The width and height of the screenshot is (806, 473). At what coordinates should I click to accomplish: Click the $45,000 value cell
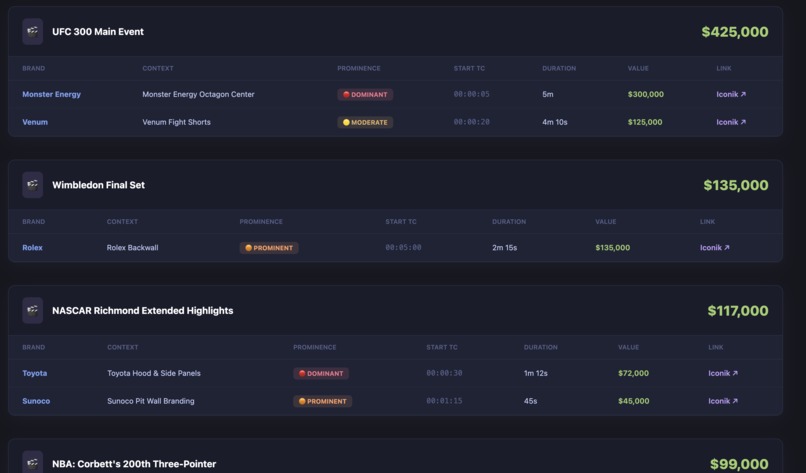633,401
